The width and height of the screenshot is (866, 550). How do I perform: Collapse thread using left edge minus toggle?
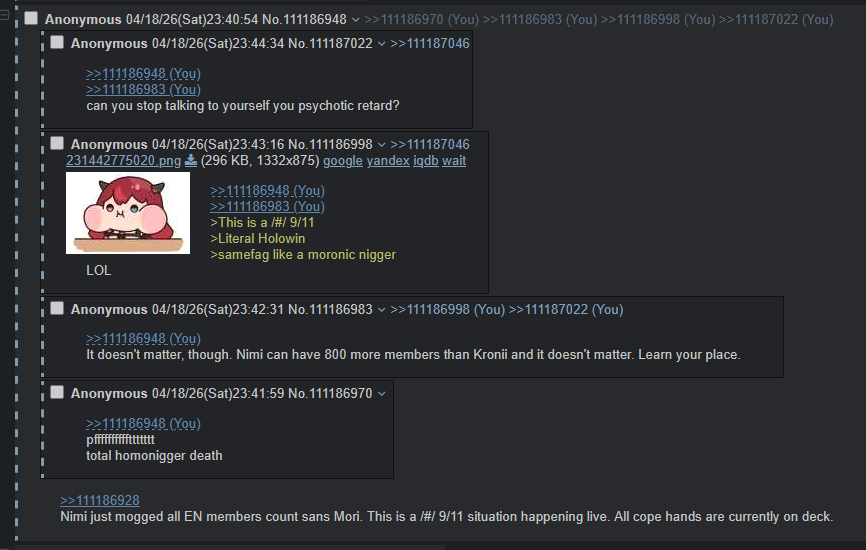(4, 15)
